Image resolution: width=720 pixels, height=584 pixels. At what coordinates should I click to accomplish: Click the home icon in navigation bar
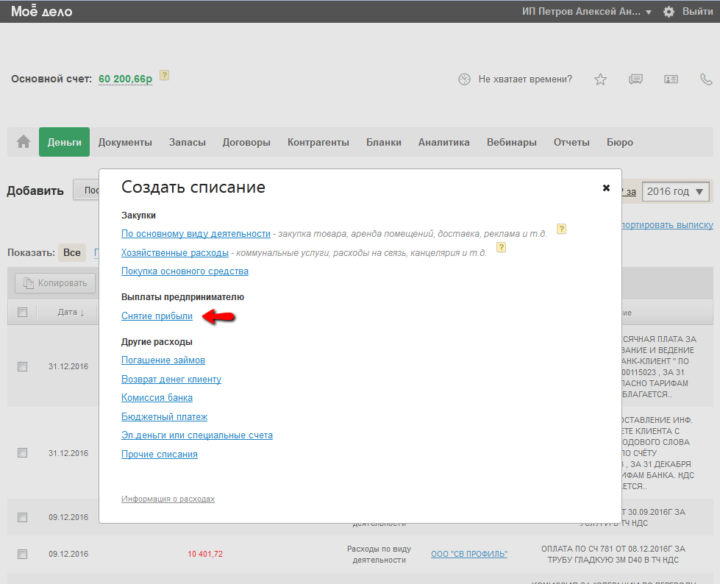(x=23, y=142)
